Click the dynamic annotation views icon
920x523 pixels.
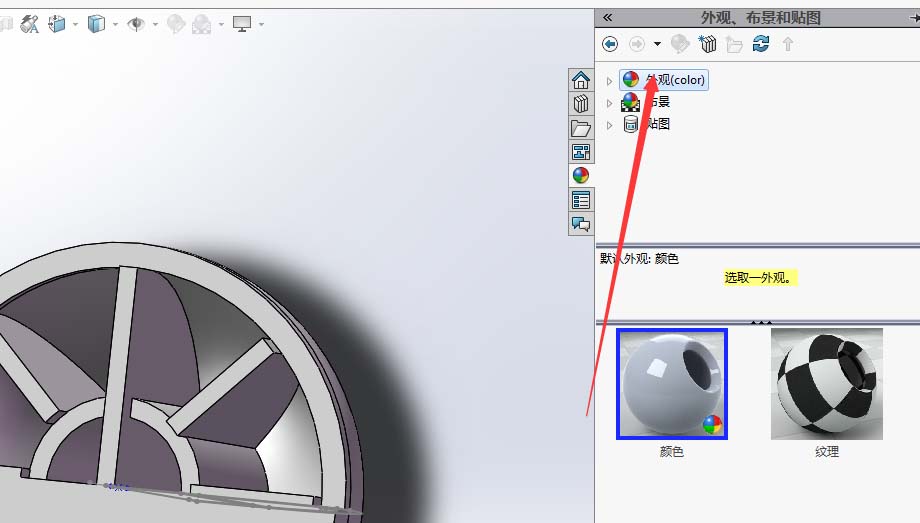29,24
